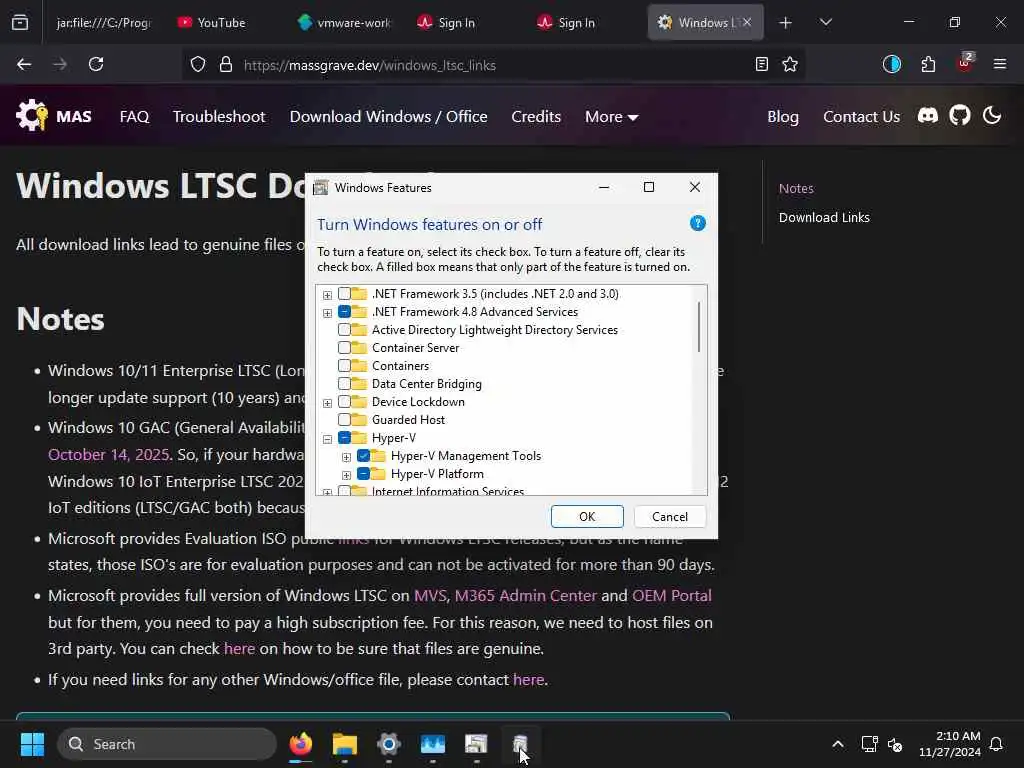Open the Contact Us link
Image resolution: width=1024 pixels, height=768 pixels.
(x=861, y=116)
